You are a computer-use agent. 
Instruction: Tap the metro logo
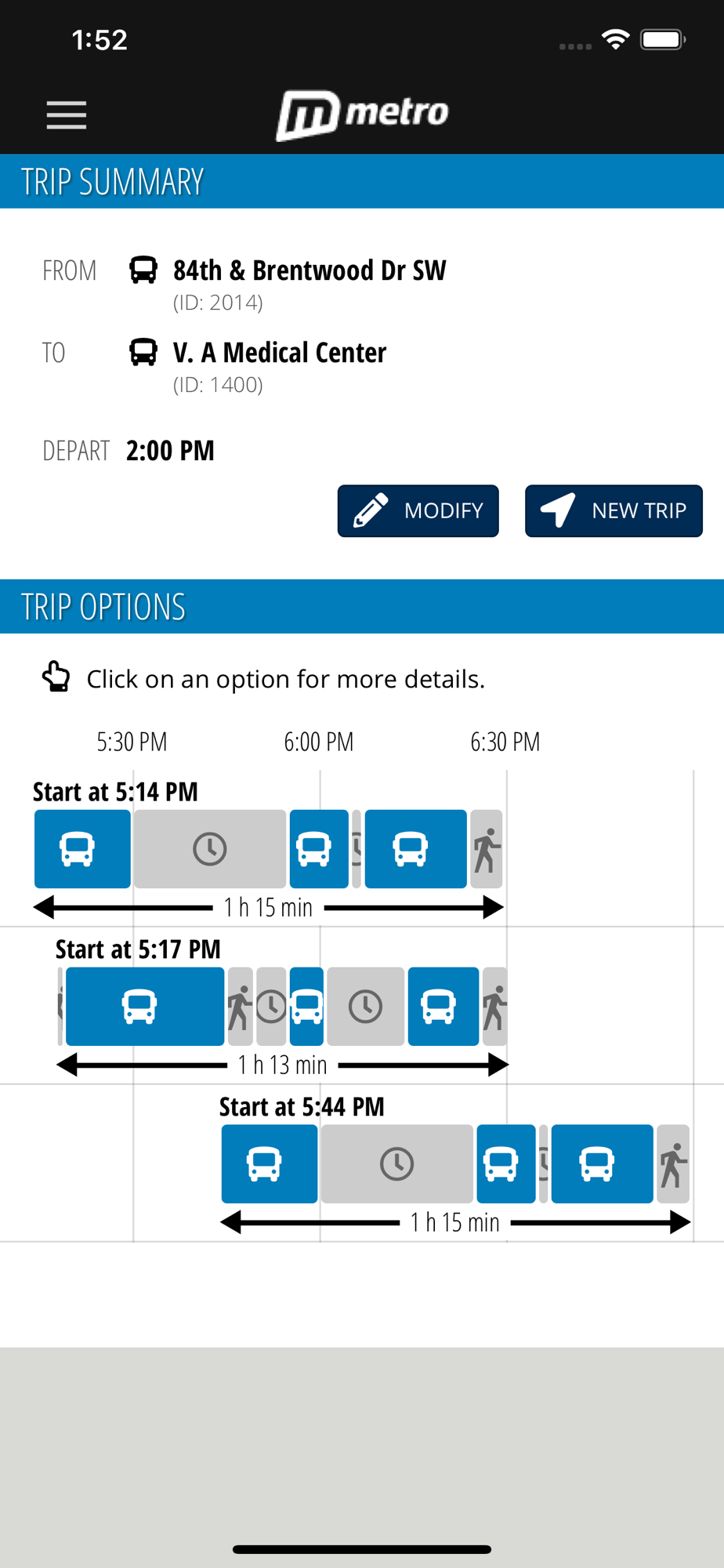[362, 114]
